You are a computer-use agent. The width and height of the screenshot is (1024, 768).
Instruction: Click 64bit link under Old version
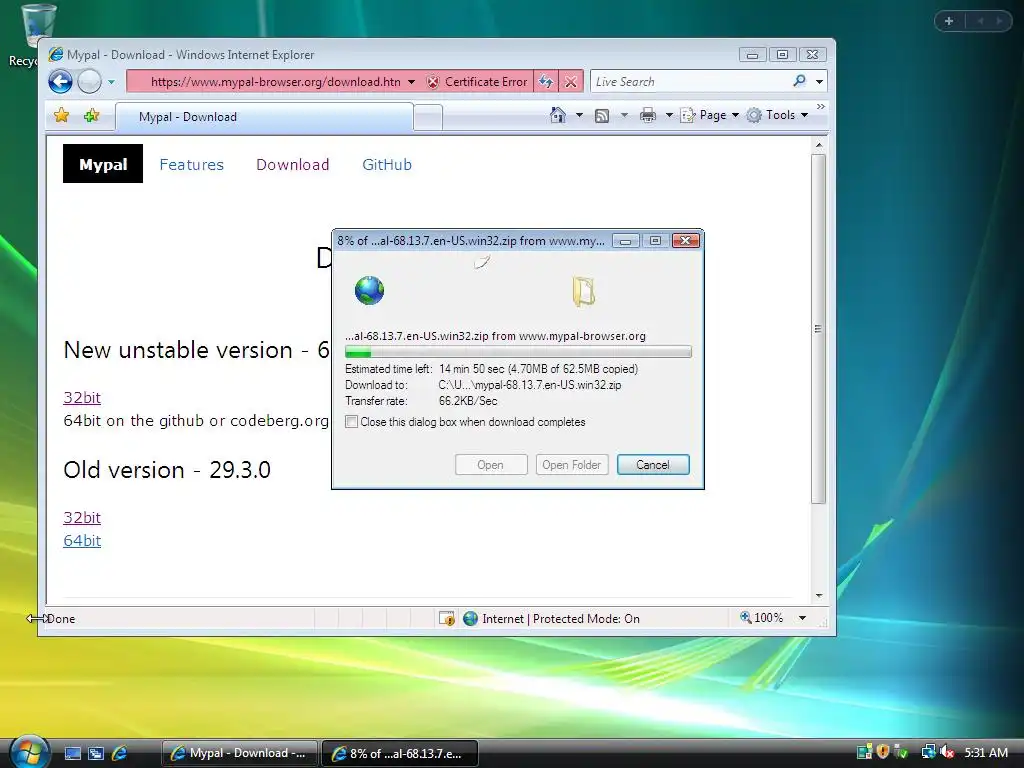coord(82,540)
